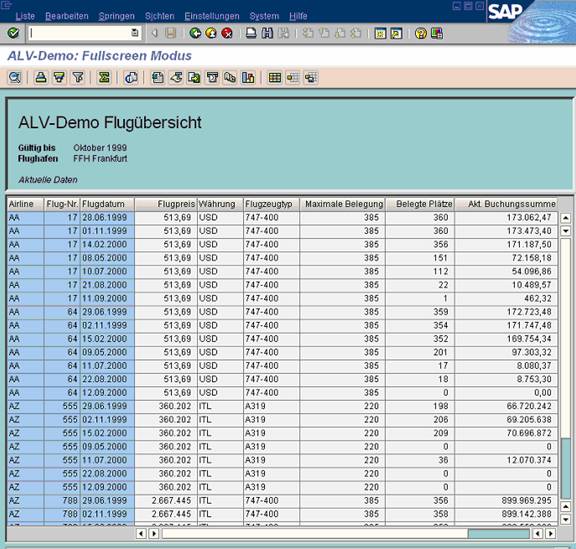Click the binoculars Find icon
The height and width of the screenshot is (549, 576).
point(267,33)
